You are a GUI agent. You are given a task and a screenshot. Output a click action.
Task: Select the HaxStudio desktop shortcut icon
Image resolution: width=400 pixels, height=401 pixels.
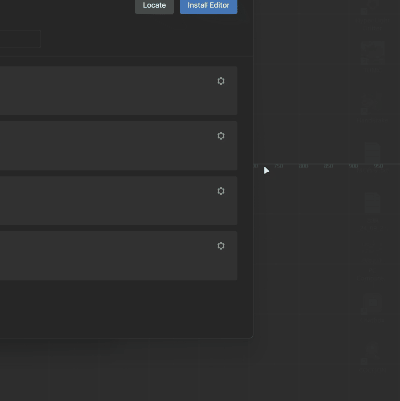click(372, 107)
